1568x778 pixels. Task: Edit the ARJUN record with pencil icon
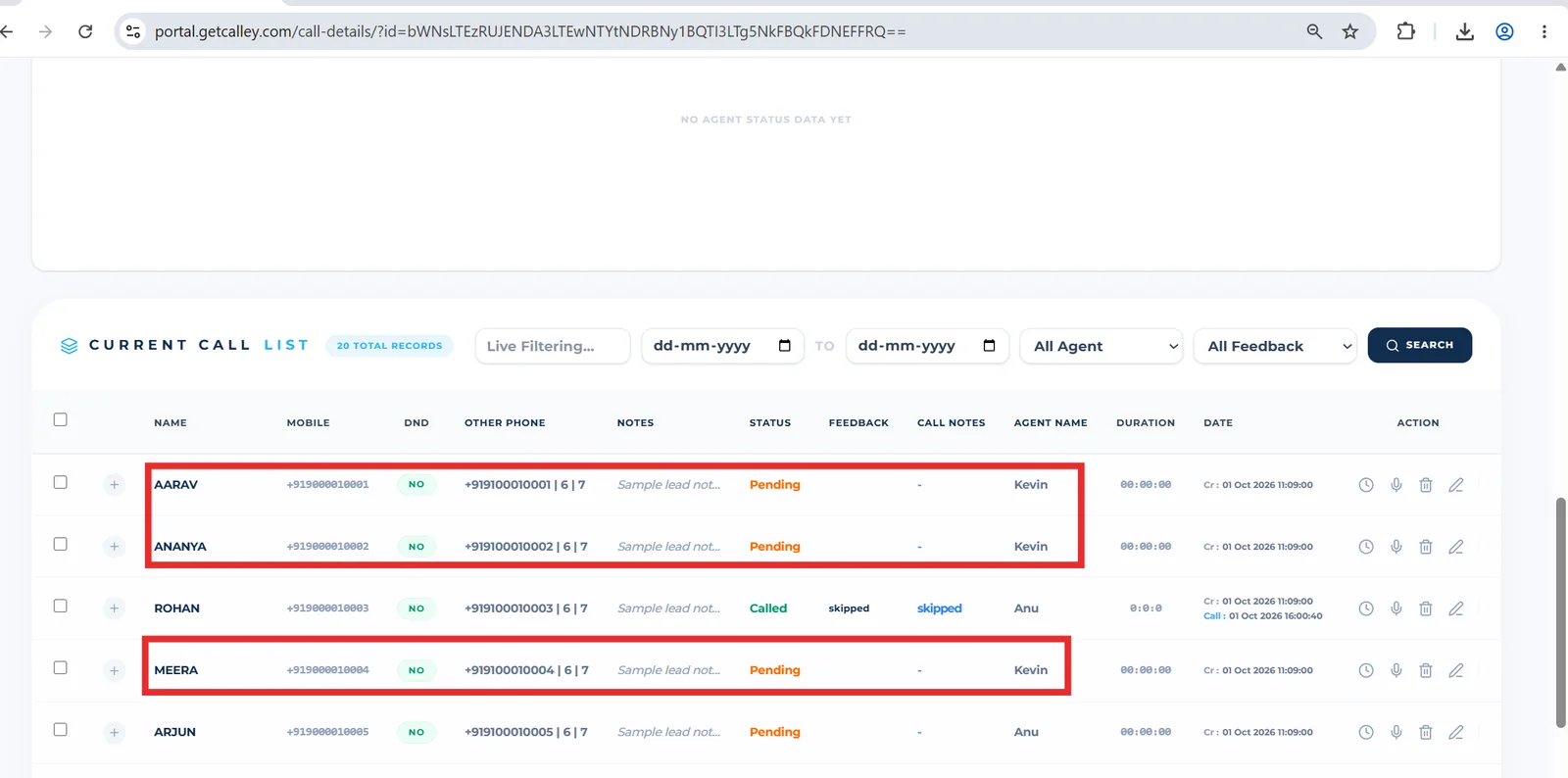tap(1456, 732)
